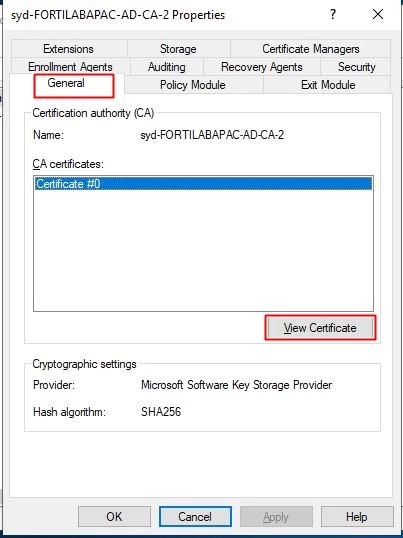Switch to the Exit Module tab

pyautogui.click(x=328, y=85)
